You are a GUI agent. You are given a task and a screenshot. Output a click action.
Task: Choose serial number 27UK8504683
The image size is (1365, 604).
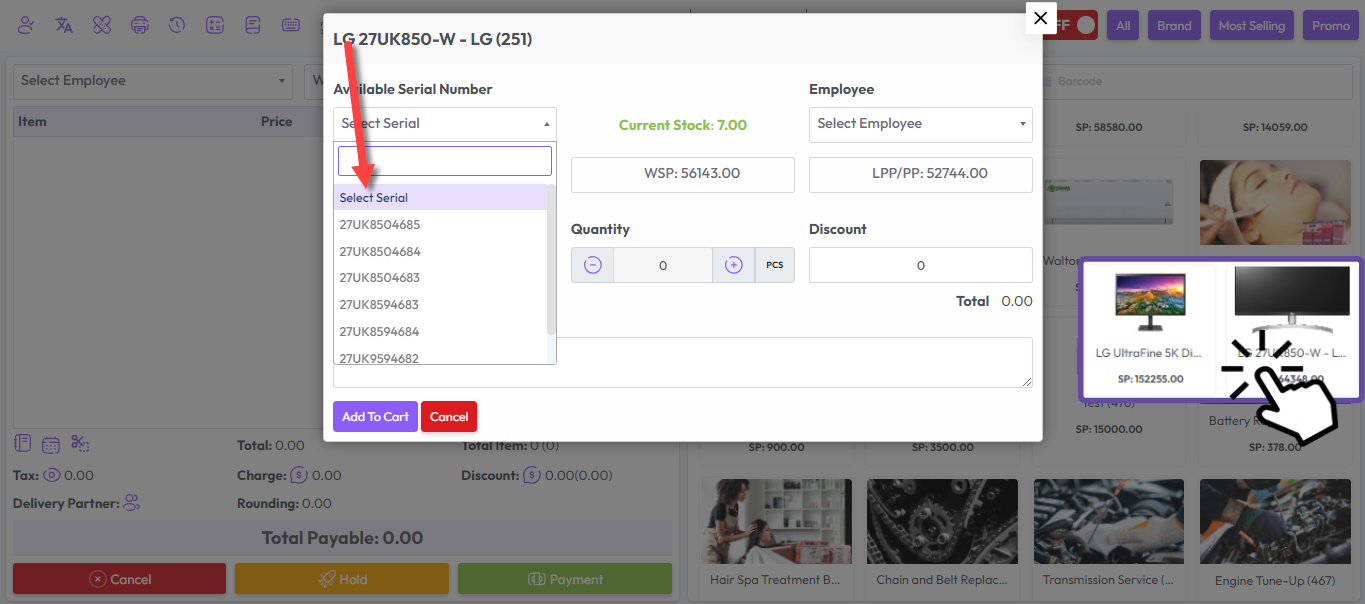tap(440, 278)
